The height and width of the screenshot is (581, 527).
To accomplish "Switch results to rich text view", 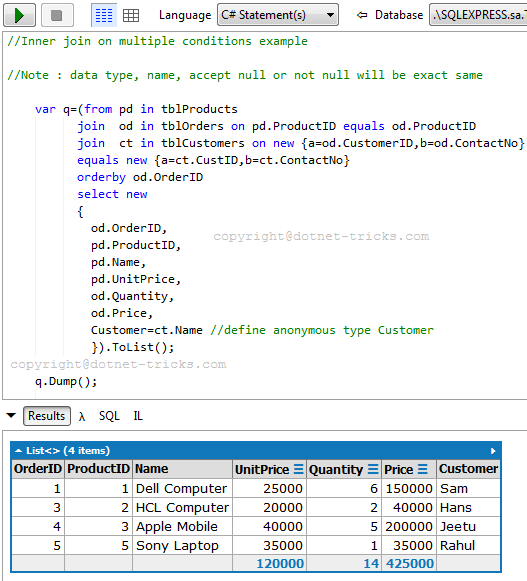I will pyautogui.click(x=104, y=15).
